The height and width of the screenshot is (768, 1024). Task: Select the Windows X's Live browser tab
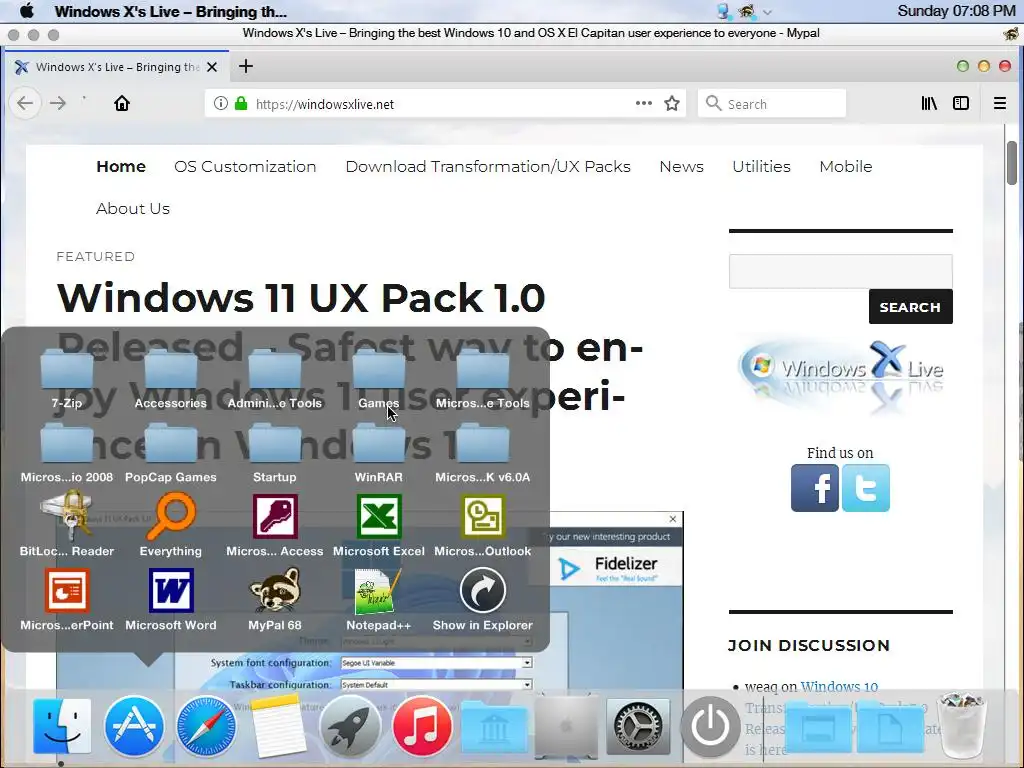(x=116, y=67)
